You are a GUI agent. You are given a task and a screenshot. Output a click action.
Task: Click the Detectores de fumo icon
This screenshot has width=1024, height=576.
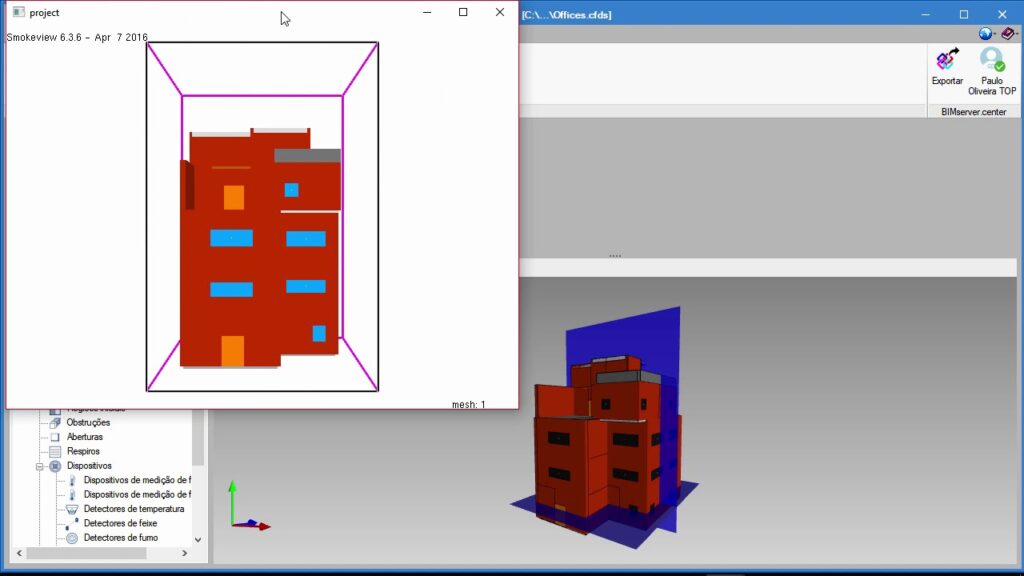pyautogui.click(x=72, y=538)
